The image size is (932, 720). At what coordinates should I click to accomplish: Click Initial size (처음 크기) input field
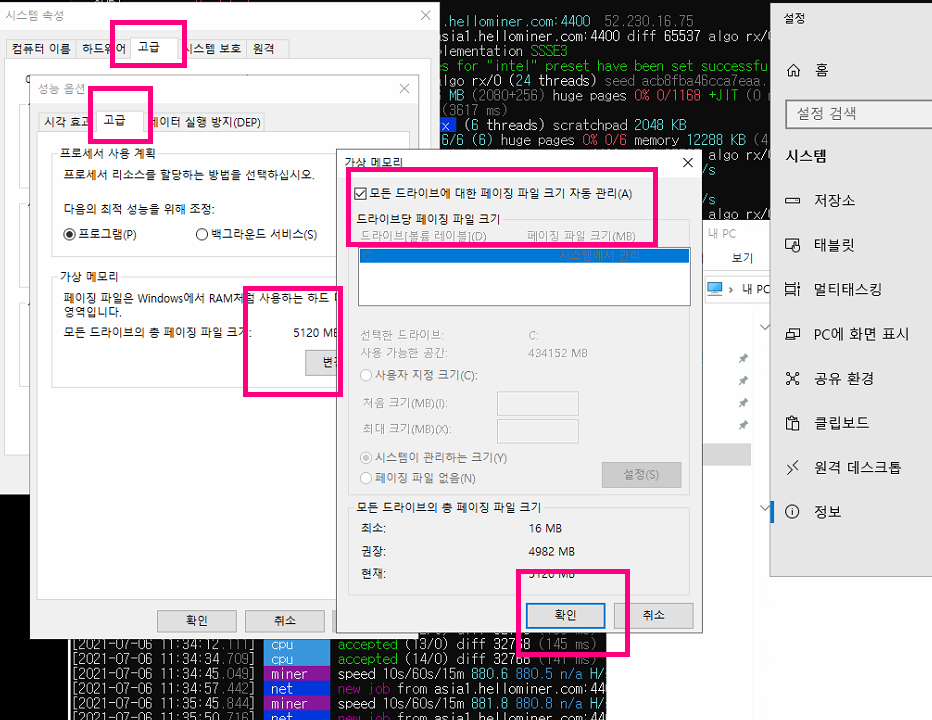pyautogui.click(x=538, y=403)
